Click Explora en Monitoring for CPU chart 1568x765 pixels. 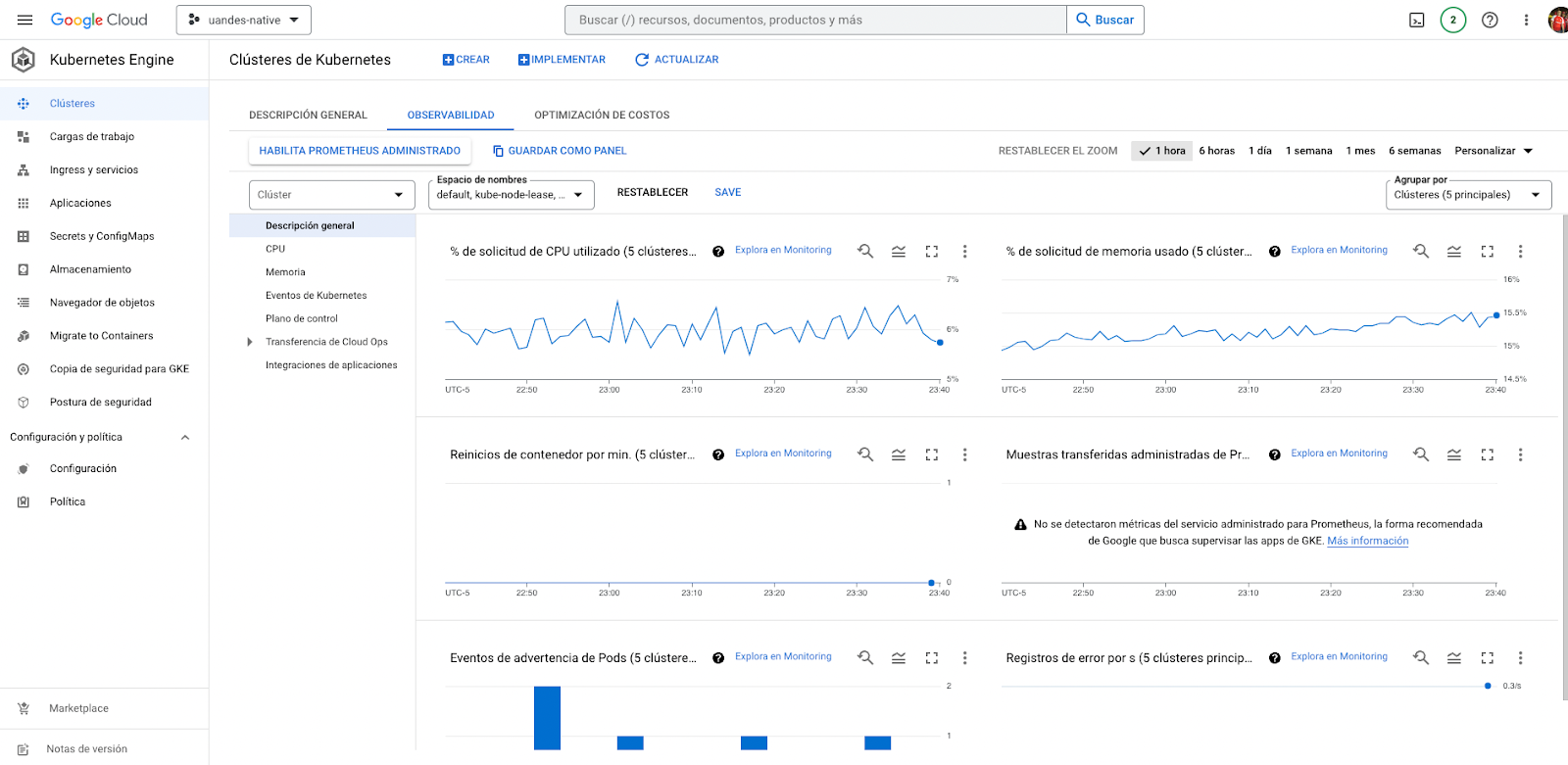click(x=783, y=251)
